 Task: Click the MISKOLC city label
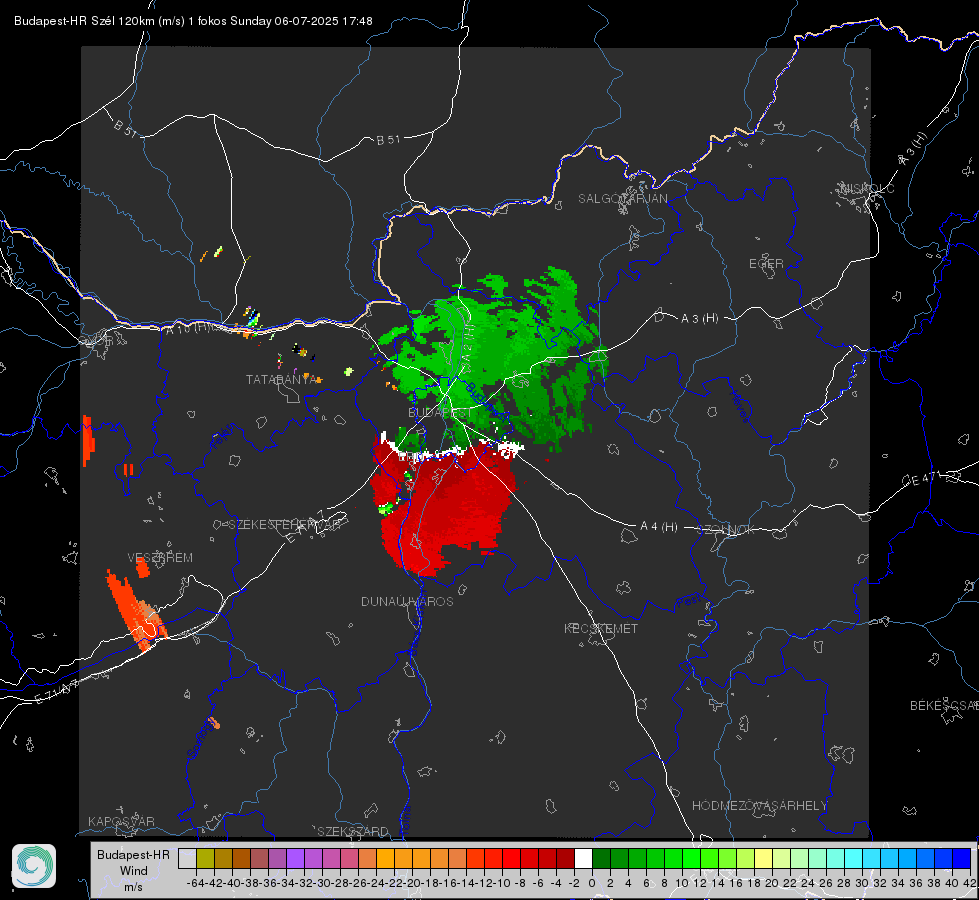tap(867, 188)
